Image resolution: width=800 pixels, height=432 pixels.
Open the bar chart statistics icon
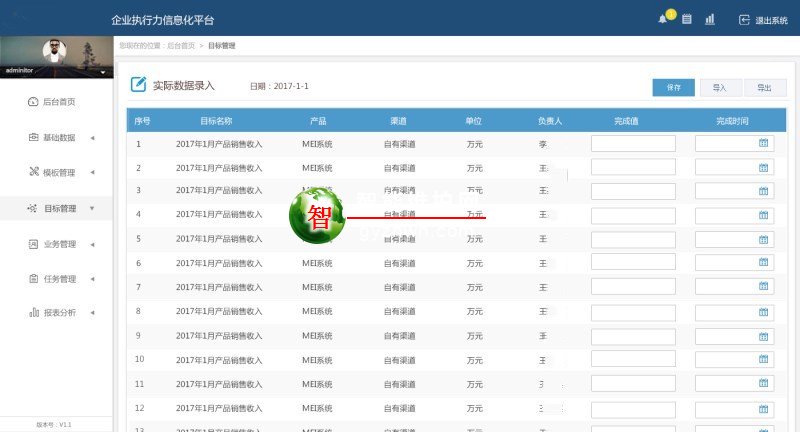pyautogui.click(x=710, y=19)
